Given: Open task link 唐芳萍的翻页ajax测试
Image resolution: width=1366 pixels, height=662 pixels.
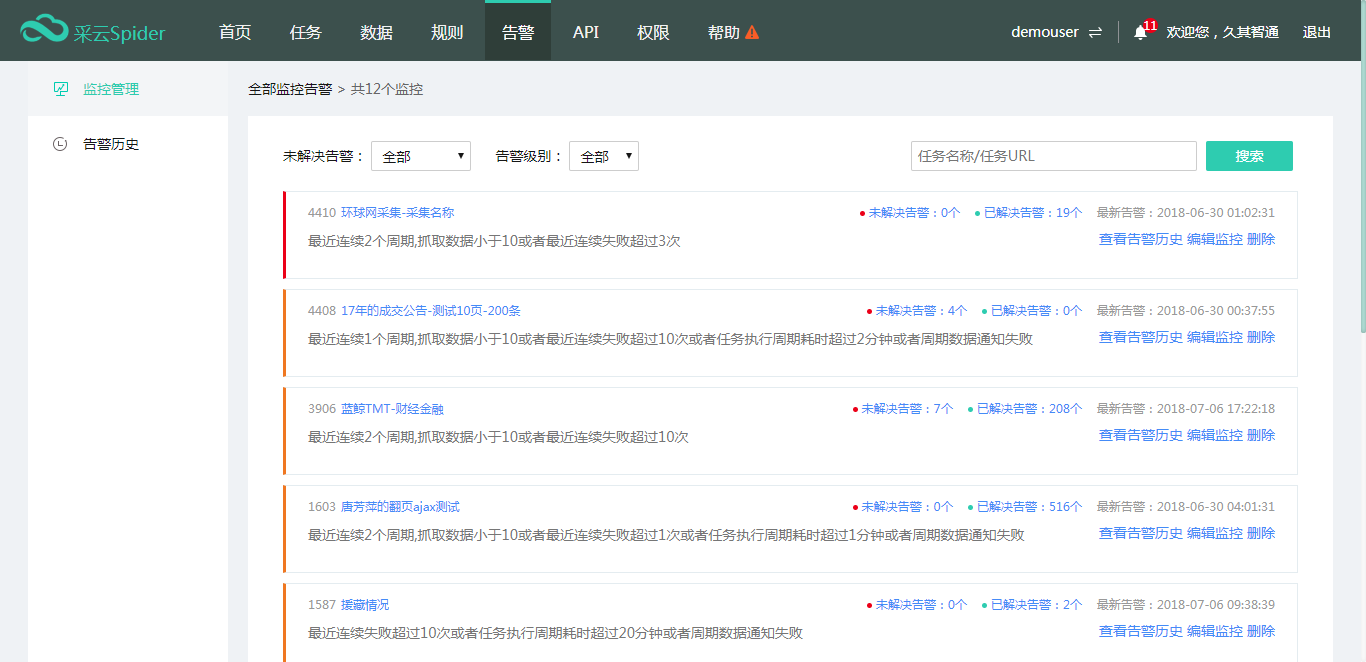Looking at the screenshot, I should [400, 506].
